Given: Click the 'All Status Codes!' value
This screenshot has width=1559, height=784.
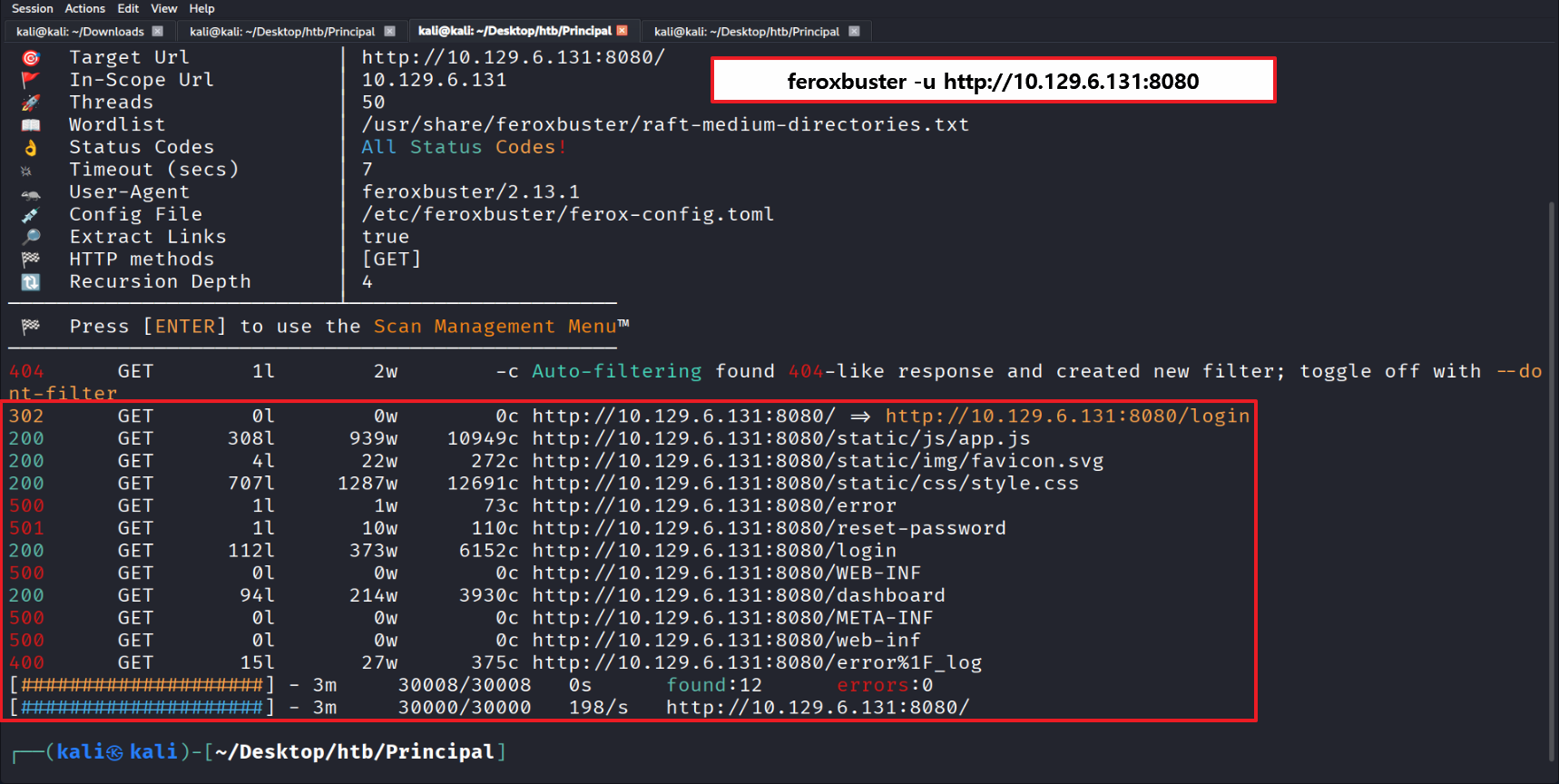Looking at the screenshot, I should (x=465, y=147).
